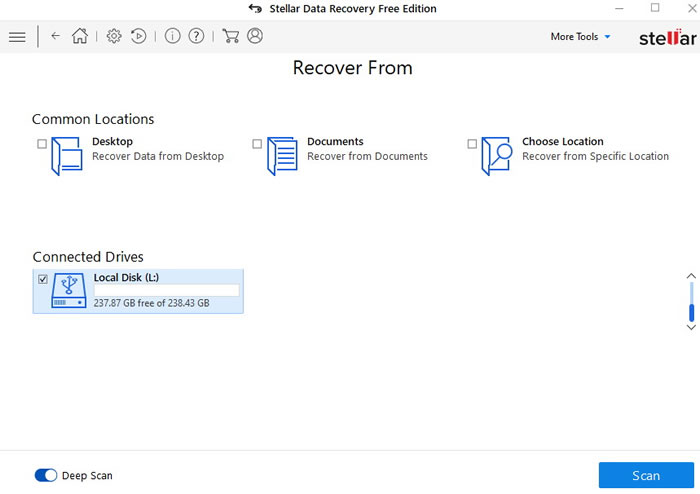Image resolution: width=700 pixels, height=494 pixels.
Task: Open the info icon in toolbar
Action: point(172,37)
